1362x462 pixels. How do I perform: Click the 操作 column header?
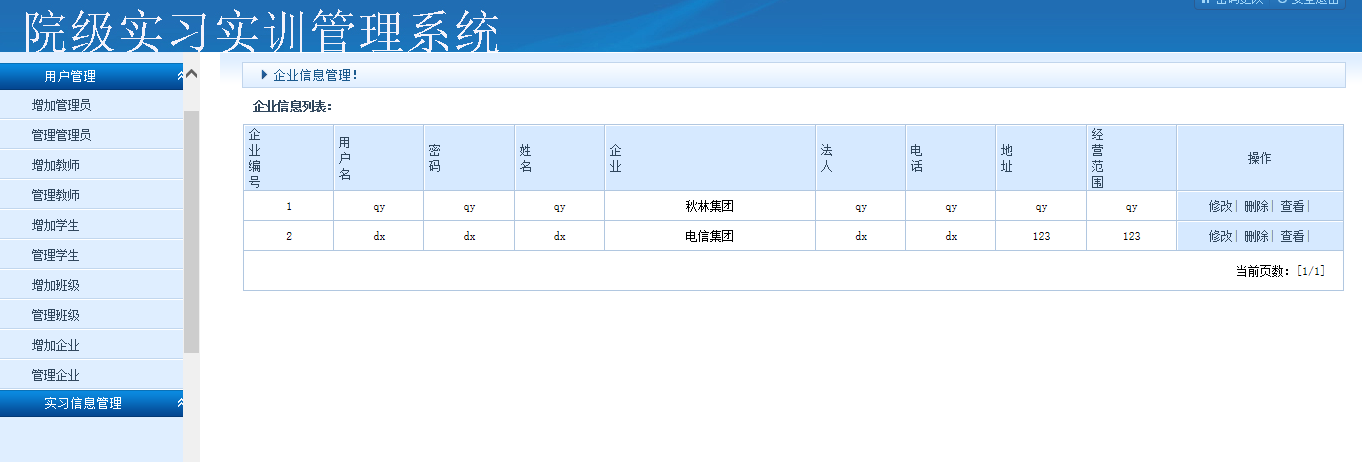(x=1260, y=157)
